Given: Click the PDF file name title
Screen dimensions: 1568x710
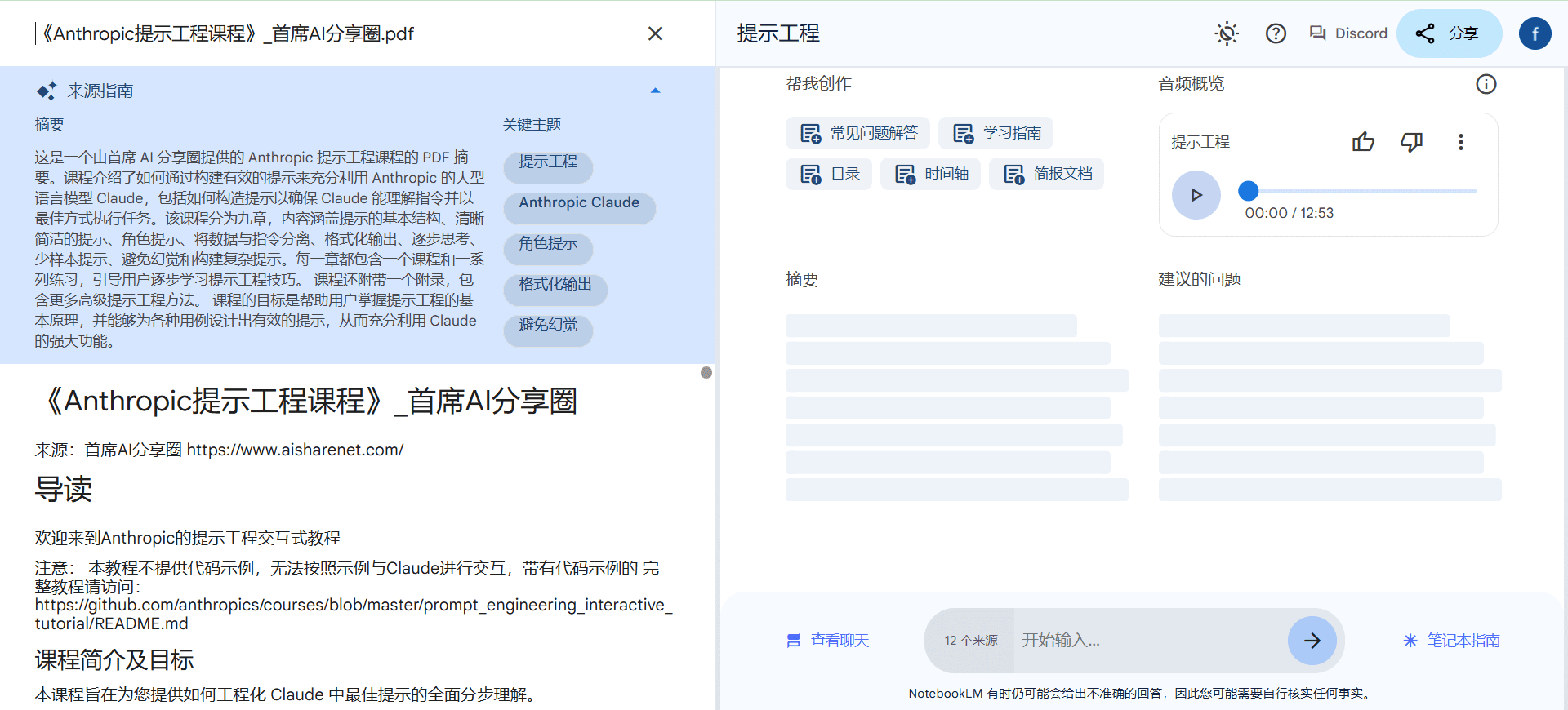Looking at the screenshot, I should click(228, 33).
